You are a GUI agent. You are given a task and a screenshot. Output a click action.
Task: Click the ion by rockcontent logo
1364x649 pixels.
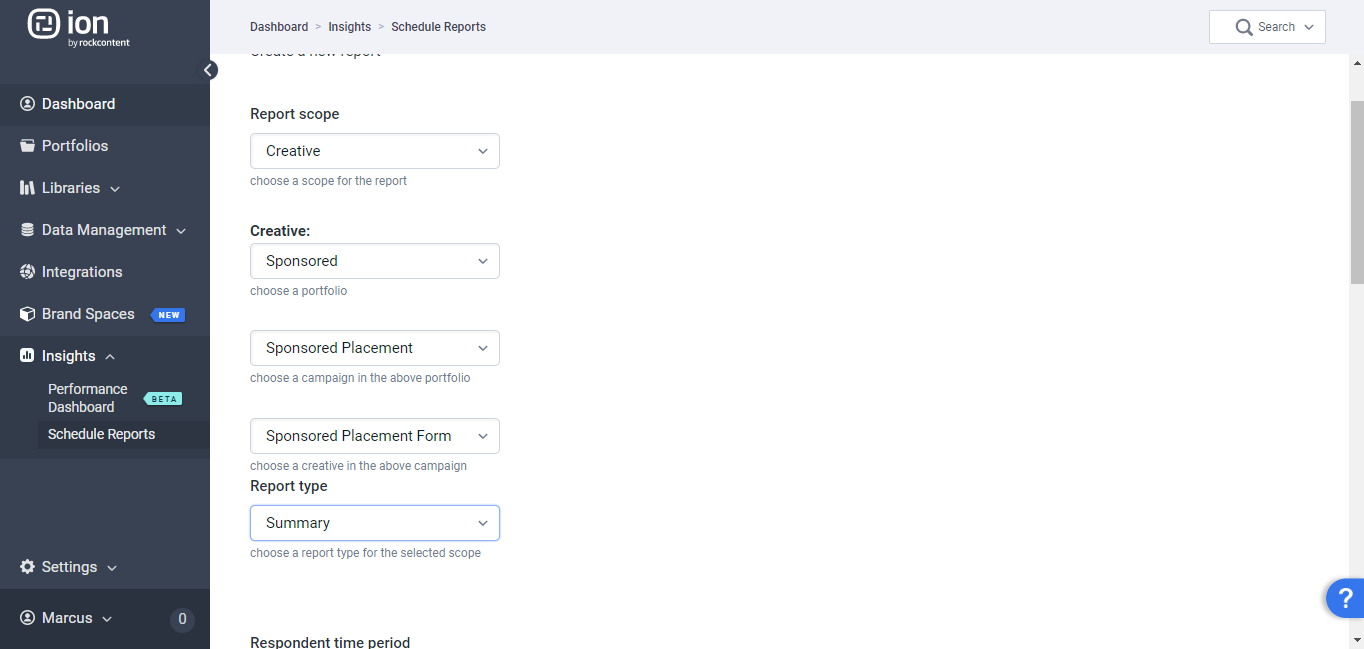pos(79,27)
